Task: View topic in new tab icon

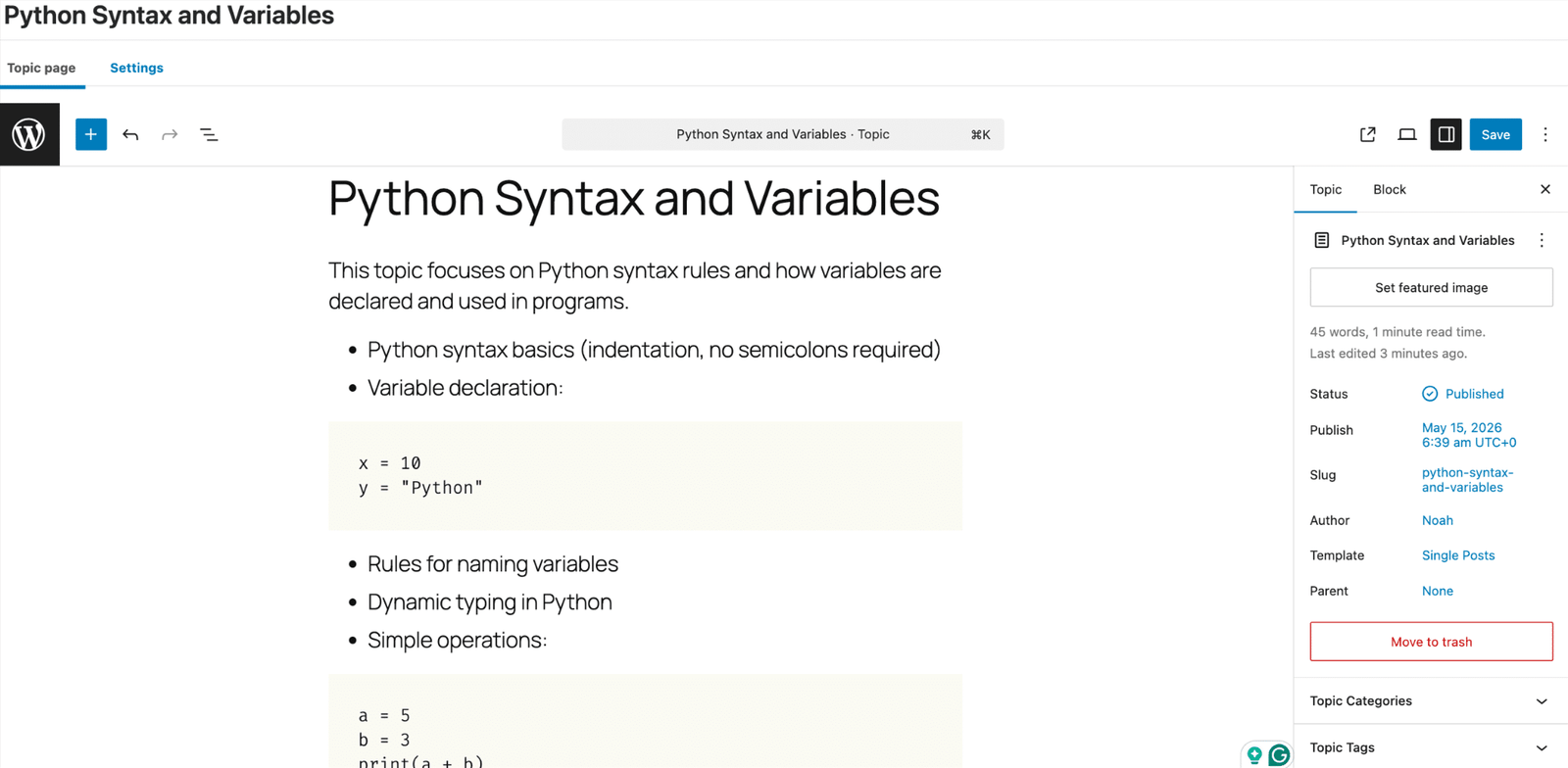Action: 1368,134
